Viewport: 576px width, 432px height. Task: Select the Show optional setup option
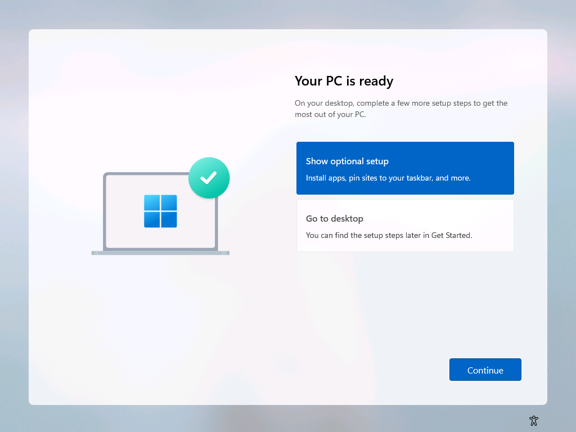[x=405, y=168]
